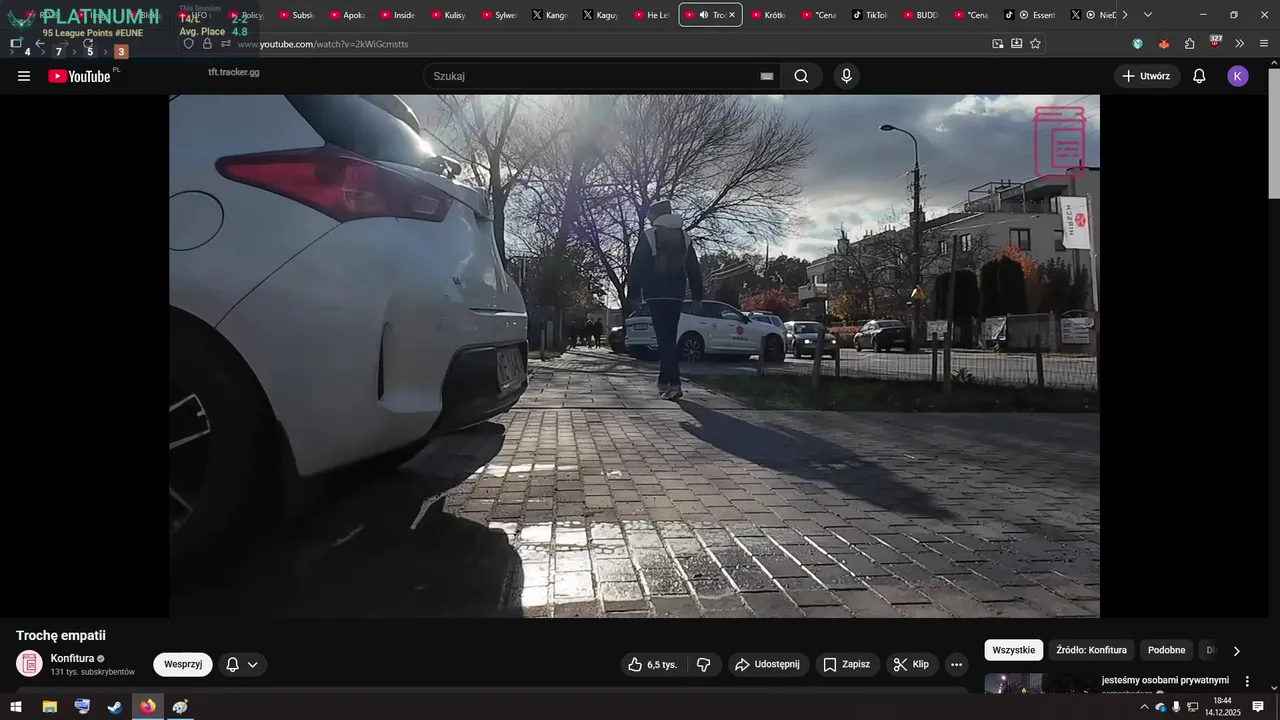Open the YouTube guide hamburger menu
Screen dimensions: 1280x720
pyautogui.click(x=24, y=76)
